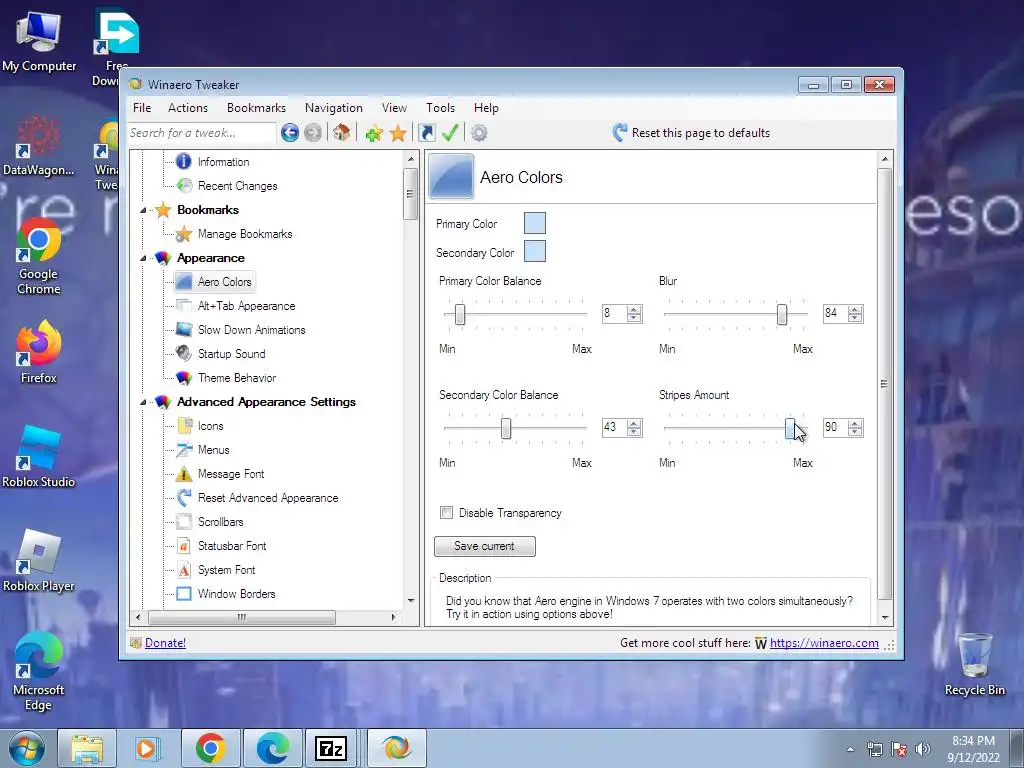The image size is (1024, 768).
Task: Click the Primary Color Balance slider thumb
Action: tap(460, 314)
